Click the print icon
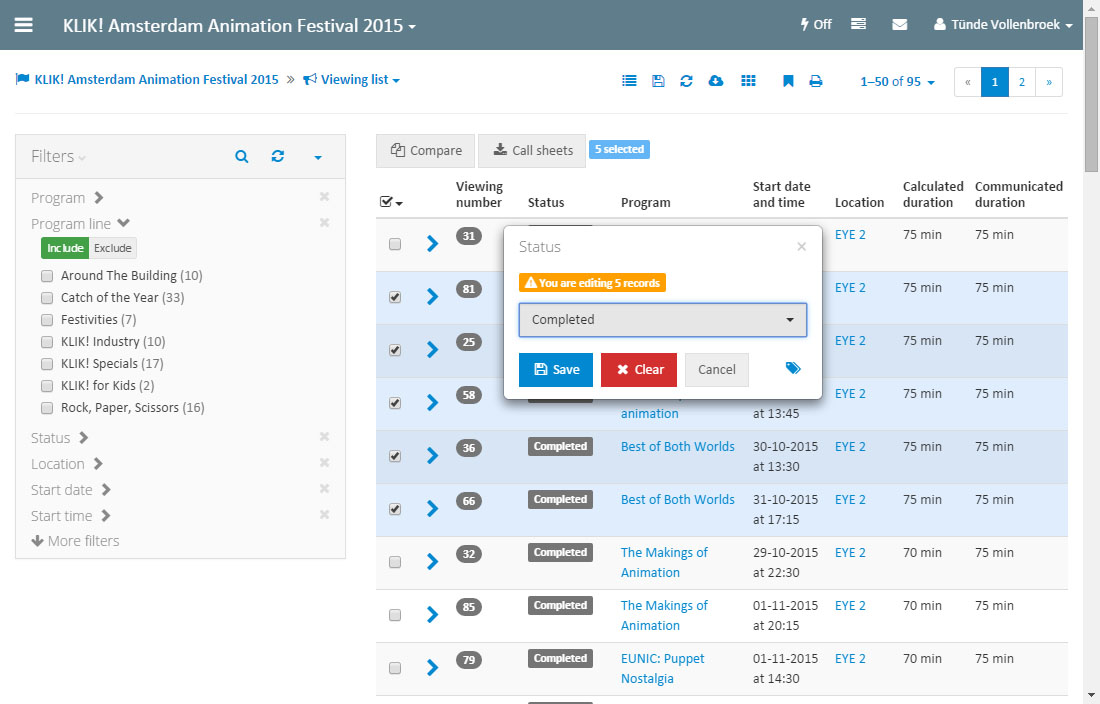This screenshot has height=704, width=1100. pos(816,81)
